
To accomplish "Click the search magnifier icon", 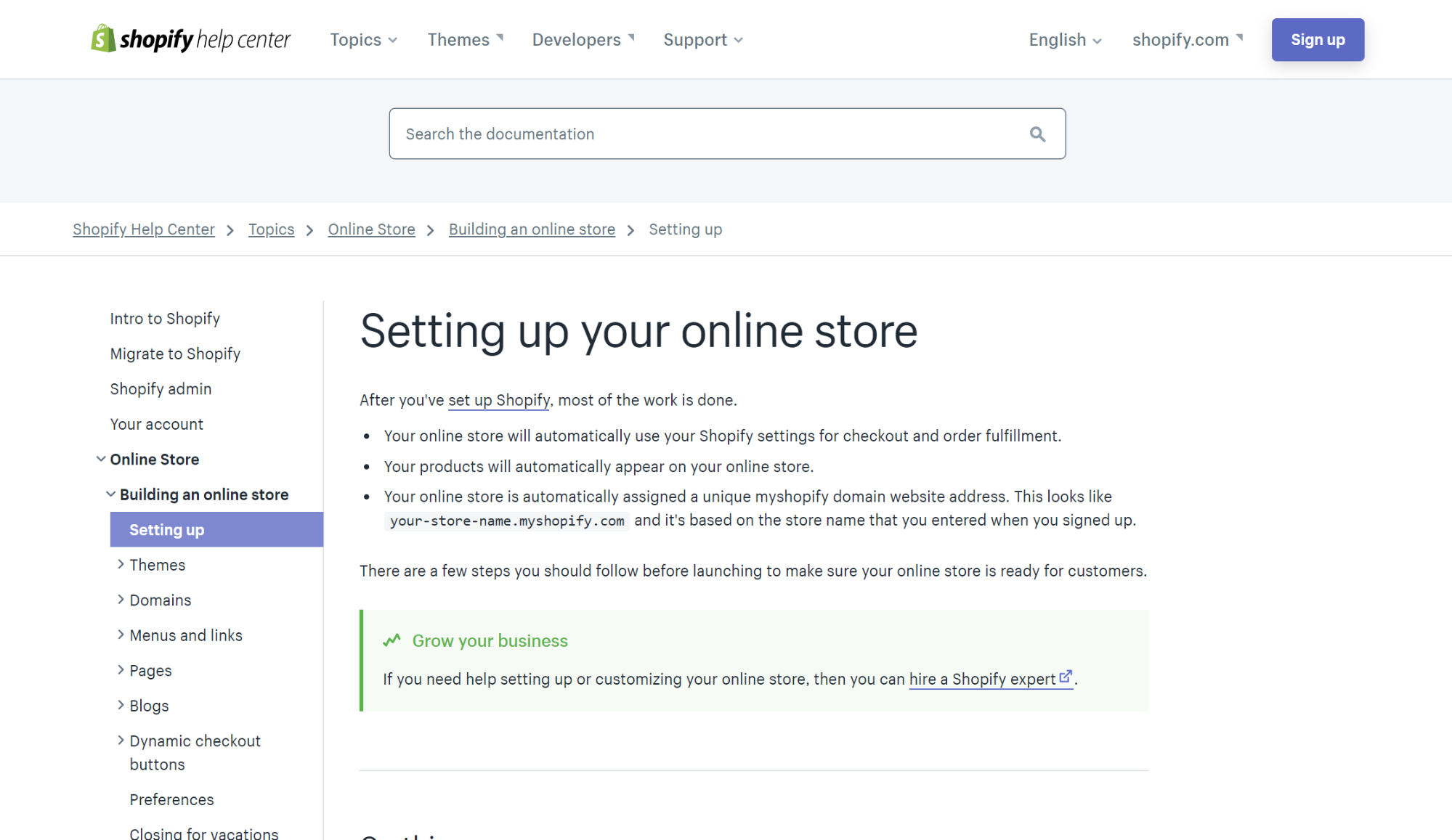I will (1037, 134).
